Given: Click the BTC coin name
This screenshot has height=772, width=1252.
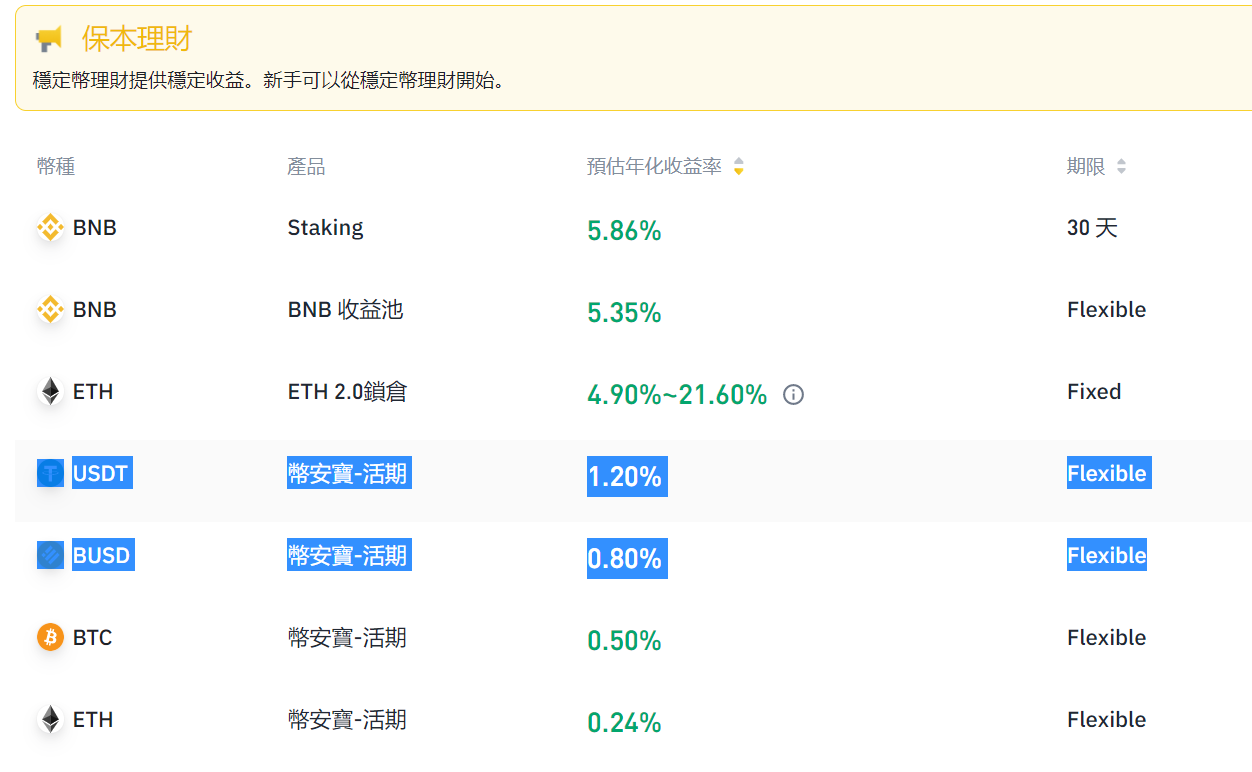Looking at the screenshot, I should pos(93,637).
